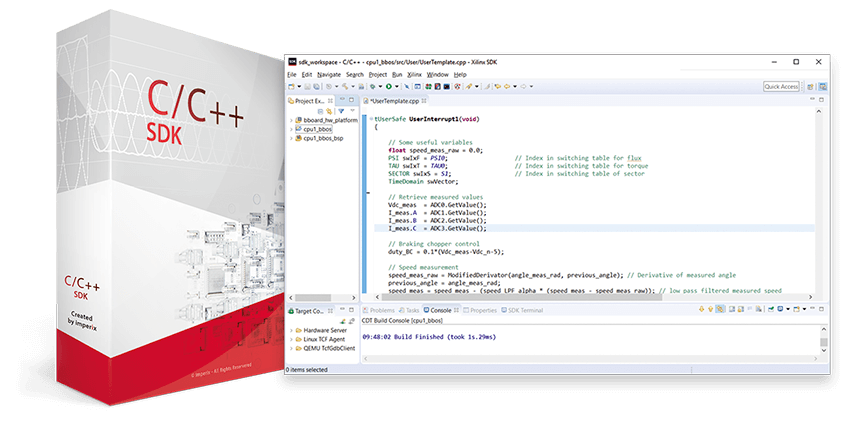Expand the bboard_hw_platform project node
This screenshot has height=425, width=850.
click(291, 120)
